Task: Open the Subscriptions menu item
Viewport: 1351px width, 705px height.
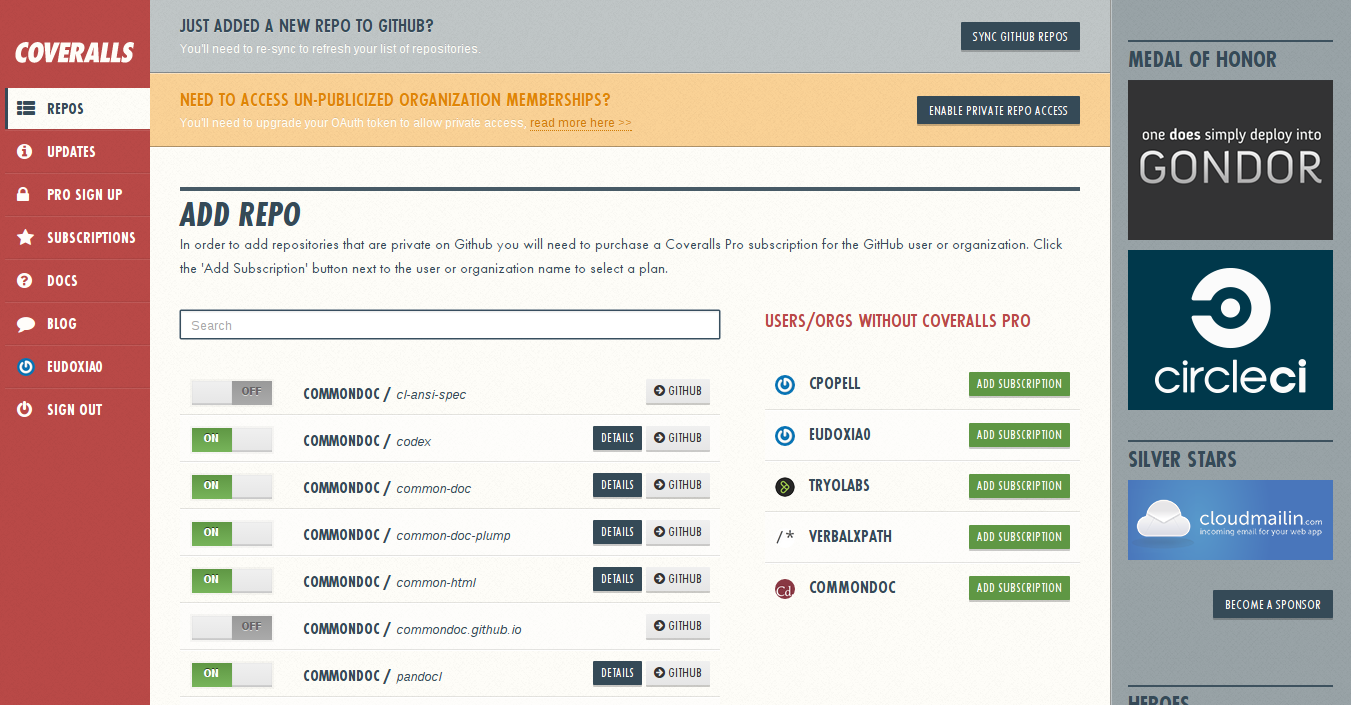Action: click(x=75, y=237)
